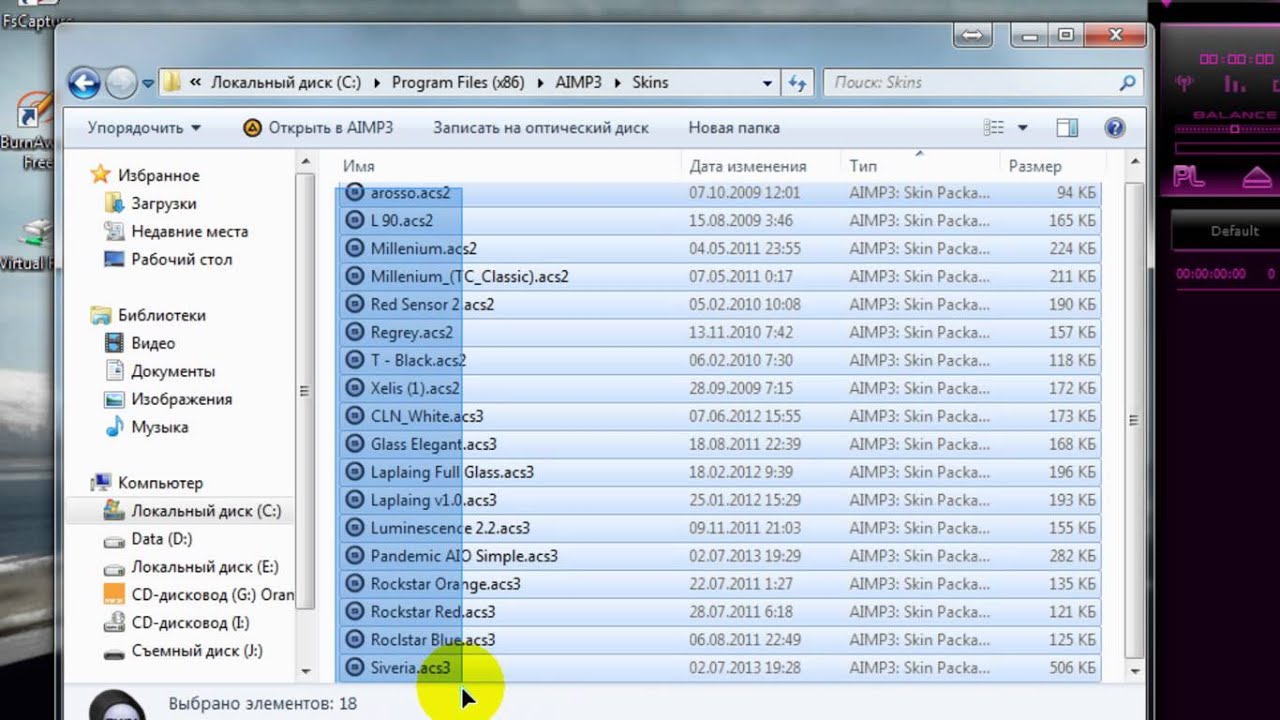Viewport: 1280px width, 720px height.
Task: Select Millenium_(TC_Classic).acs2
Action: (719, 276)
